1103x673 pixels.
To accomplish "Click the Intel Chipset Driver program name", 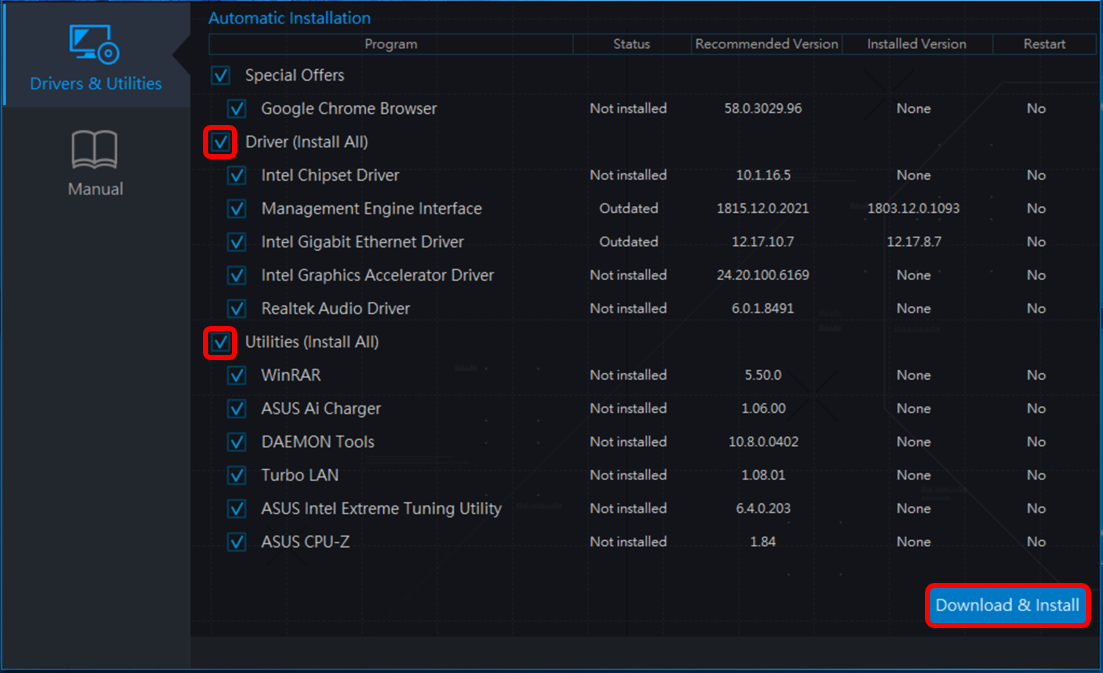I will [x=330, y=175].
